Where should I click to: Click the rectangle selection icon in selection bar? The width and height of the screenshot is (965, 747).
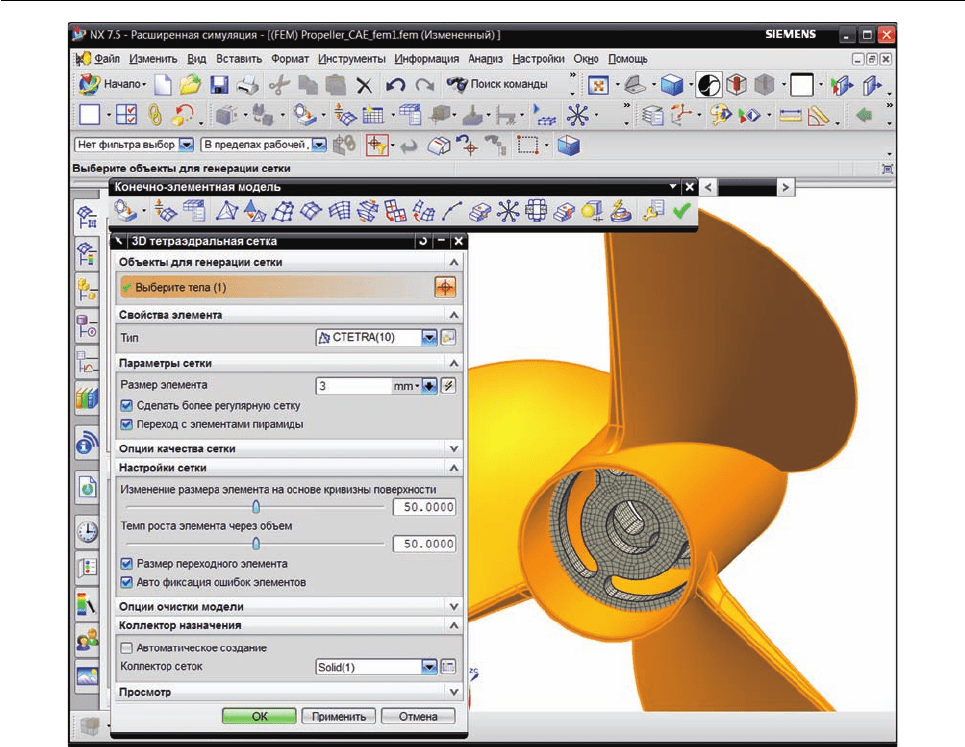[527, 145]
